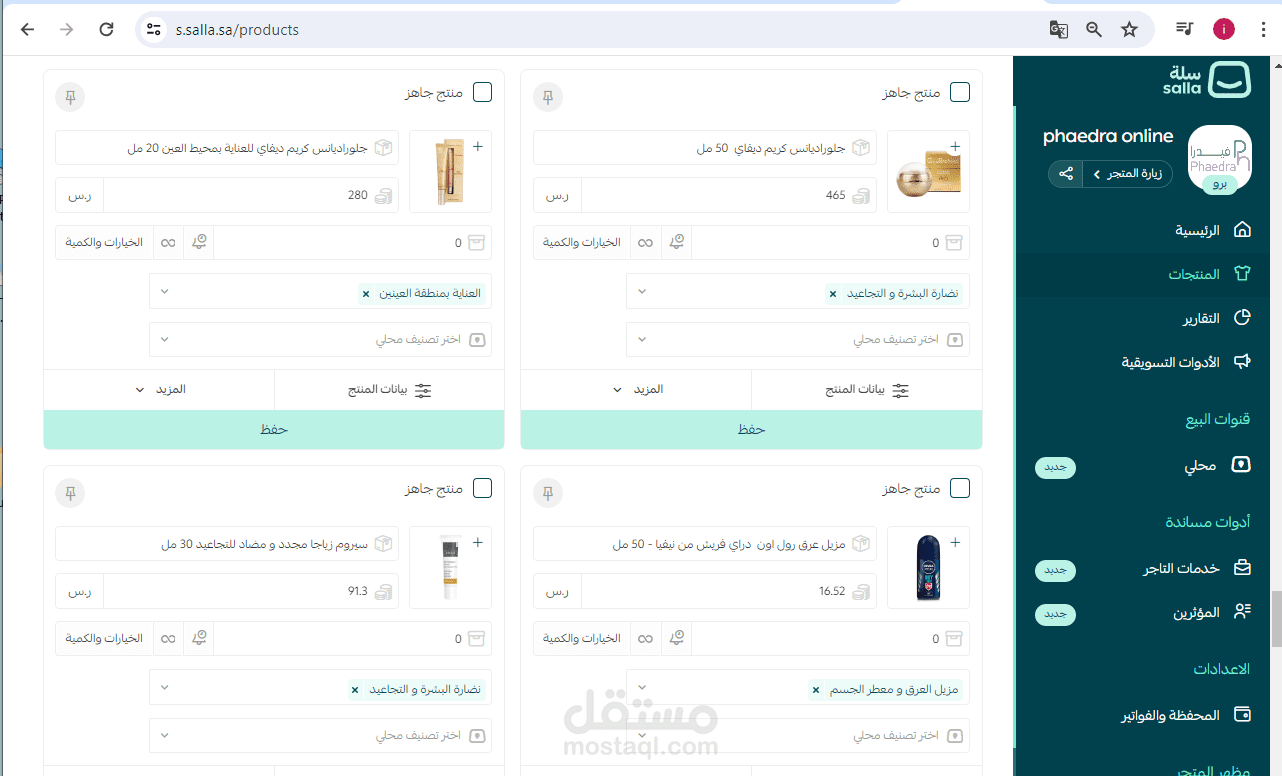
Task: Expand المزيد menu in 280 product card
Action: pyautogui.click(x=160, y=389)
